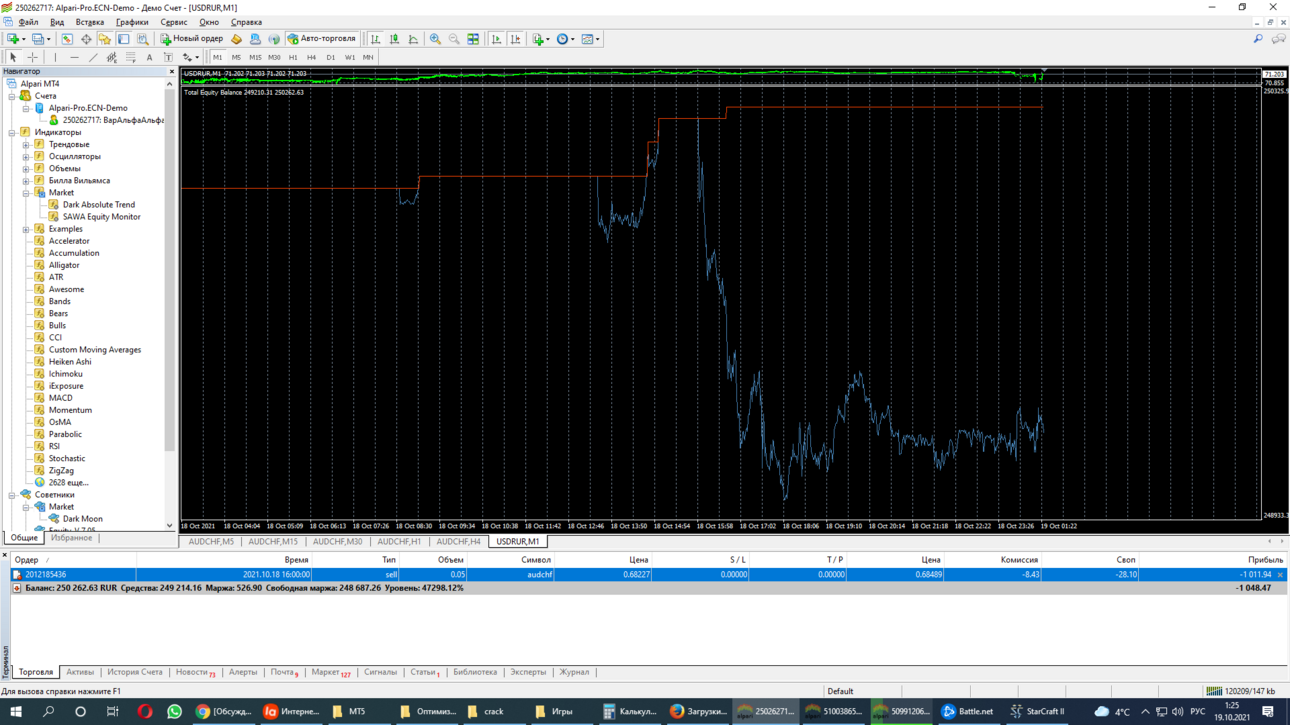
Task: Launch MetaEditor from the toolbar
Action: (x=236, y=39)
